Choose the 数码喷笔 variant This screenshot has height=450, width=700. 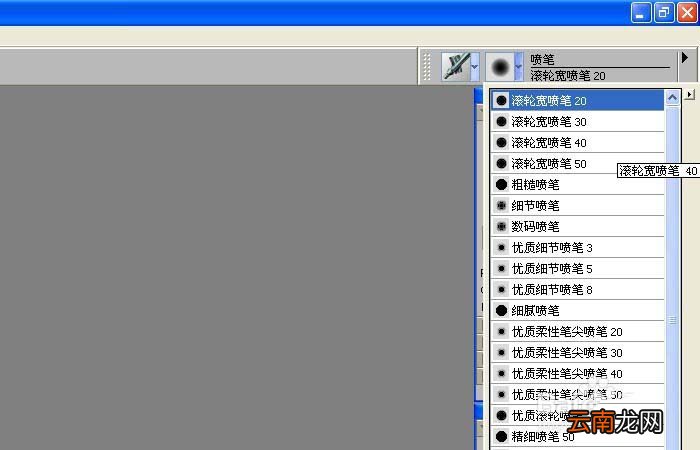coord(577,226)
